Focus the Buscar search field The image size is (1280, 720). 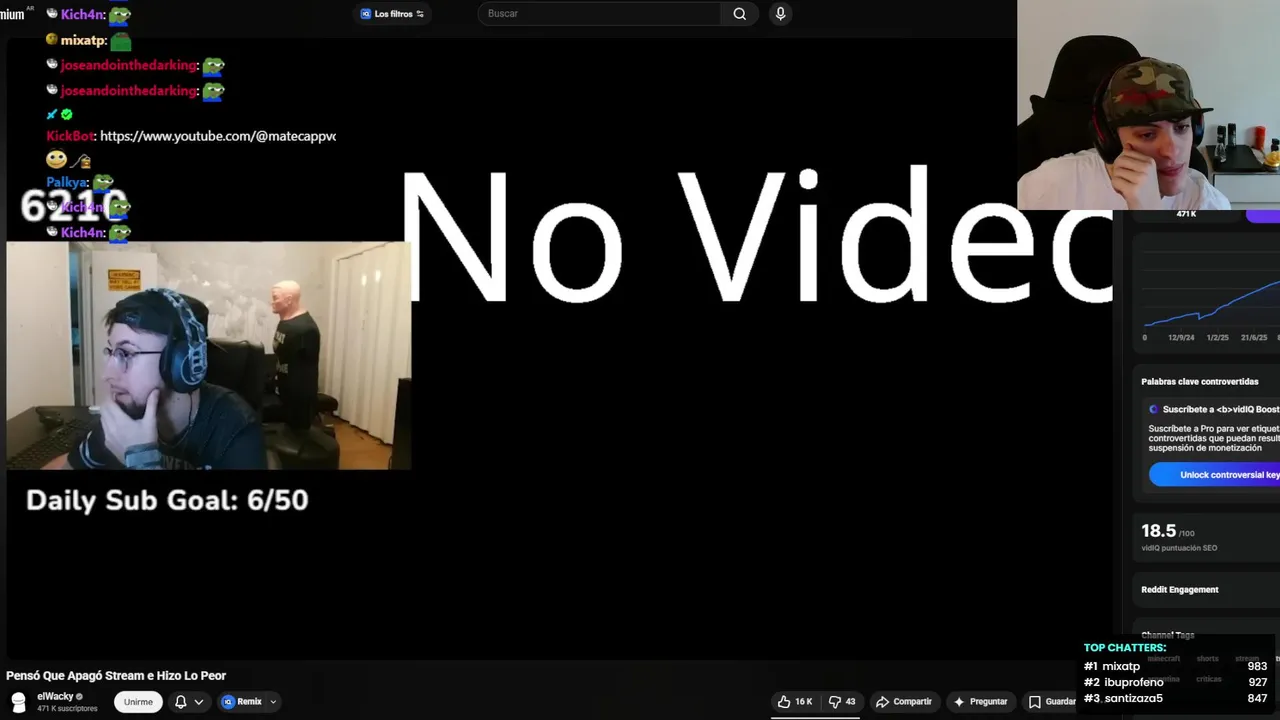point(600,14)
